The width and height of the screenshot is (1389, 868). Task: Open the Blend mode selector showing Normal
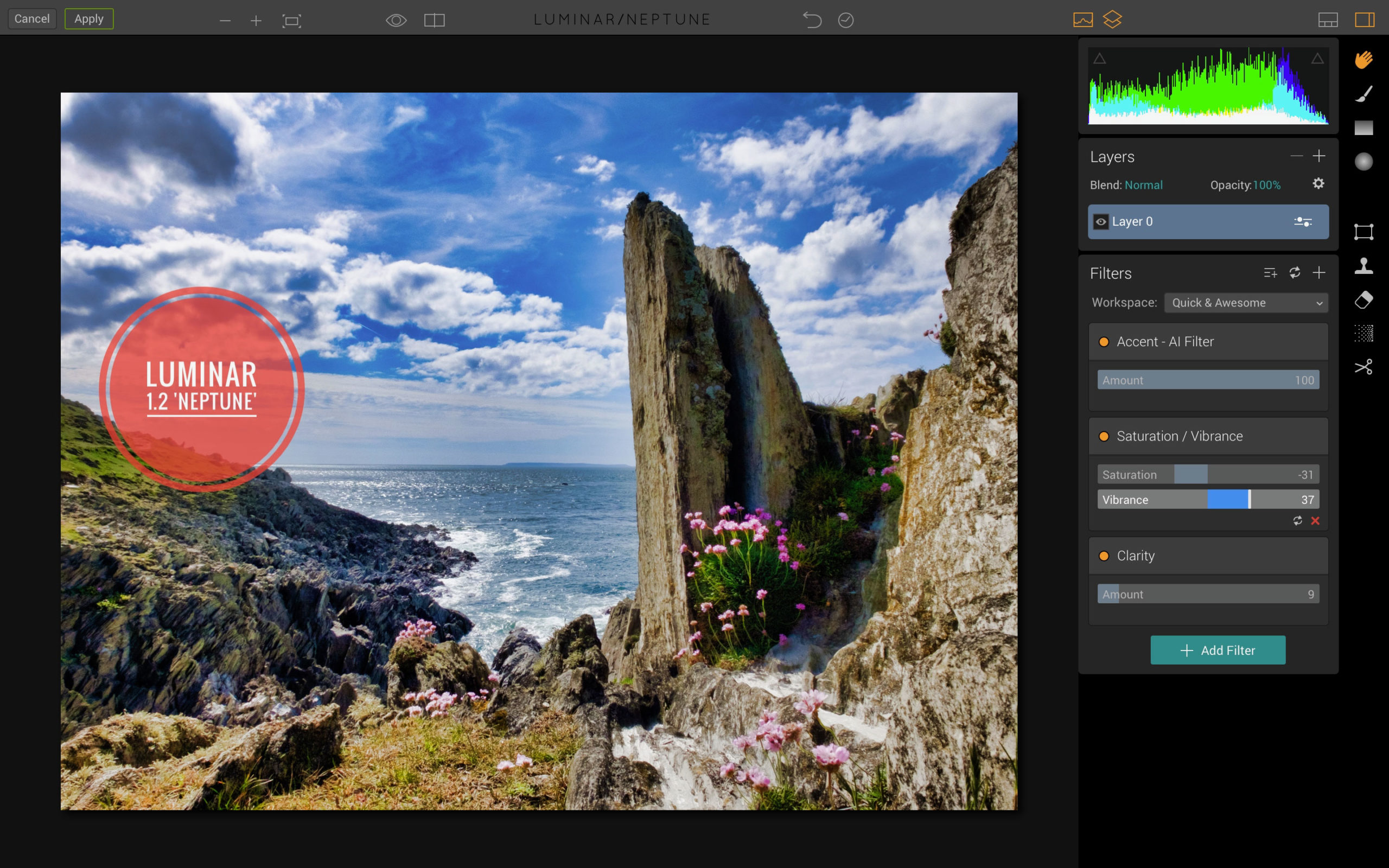[x=1143, y=185]
